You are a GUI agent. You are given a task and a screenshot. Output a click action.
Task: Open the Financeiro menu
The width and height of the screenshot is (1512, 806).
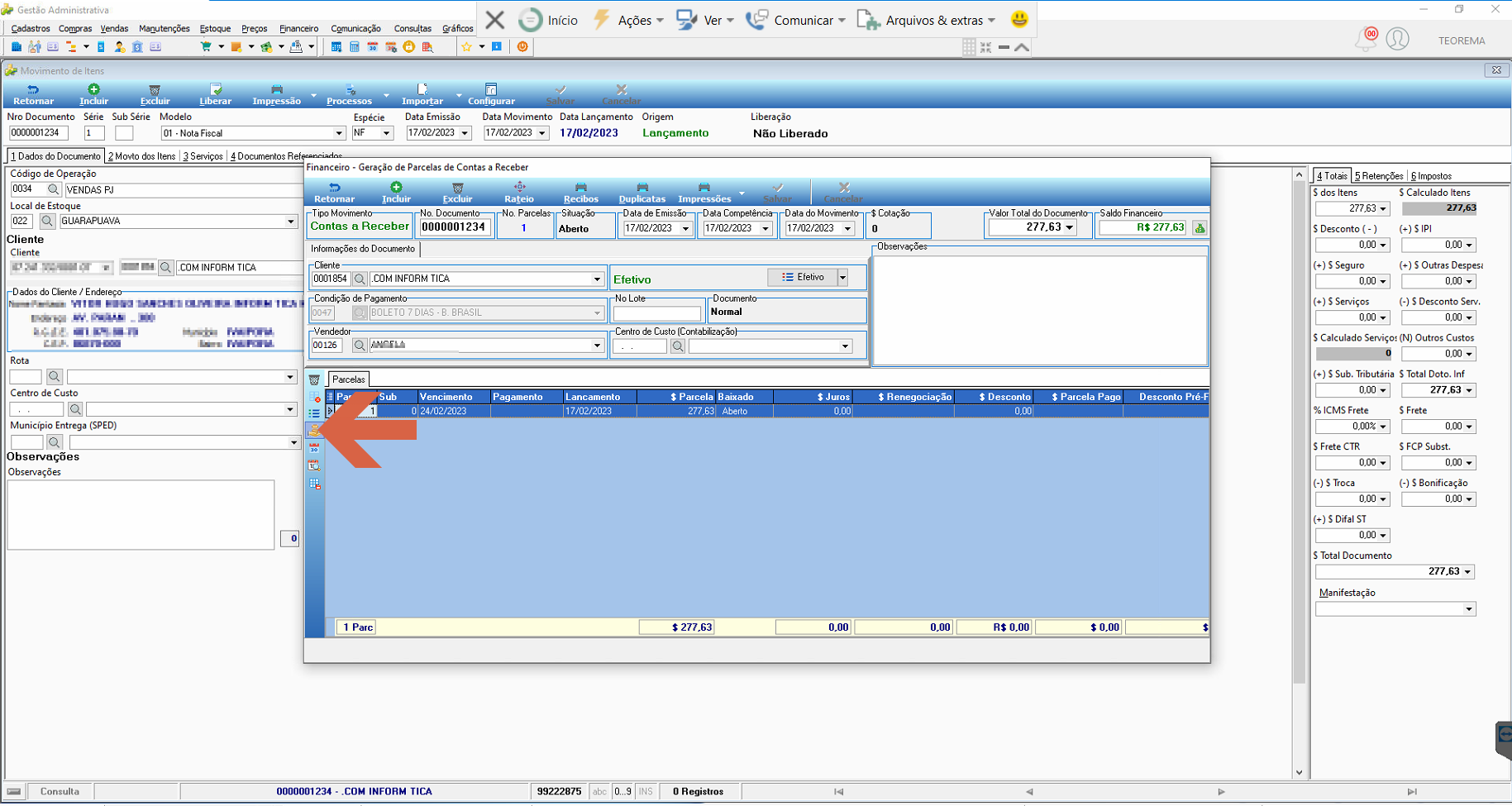[x=298, y=28]
